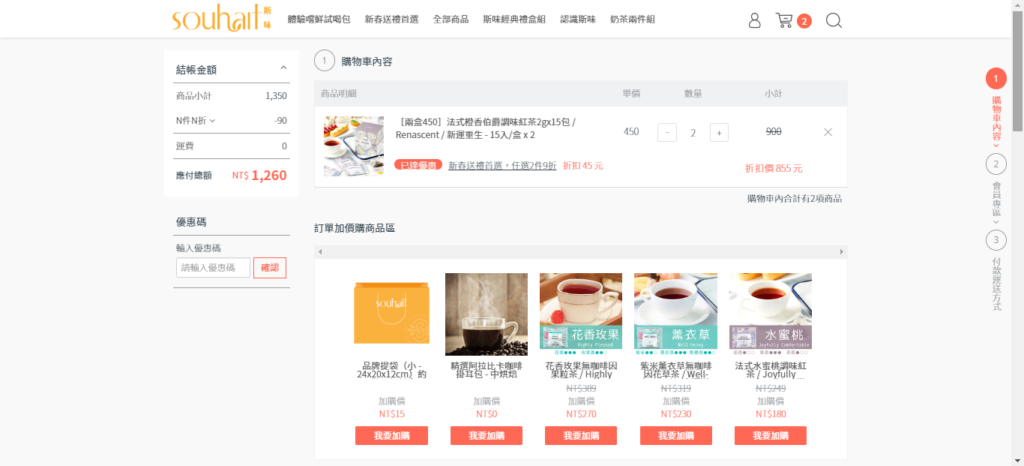Remove the tea item with X icon
Viewport: 1024px width, 466px height.
point(828,132)
